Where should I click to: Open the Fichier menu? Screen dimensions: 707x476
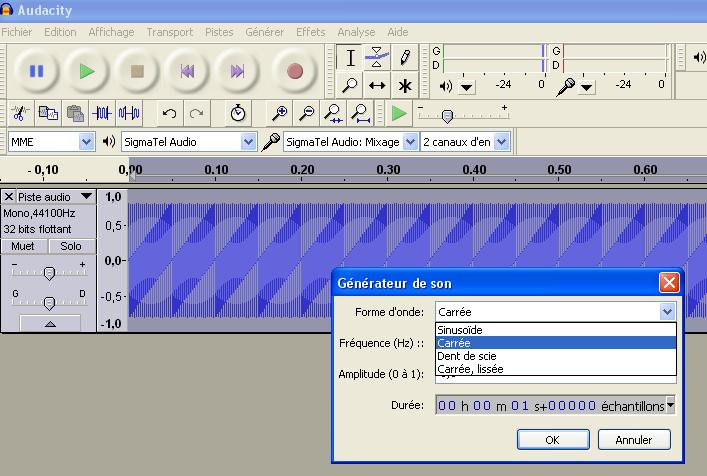17,32
